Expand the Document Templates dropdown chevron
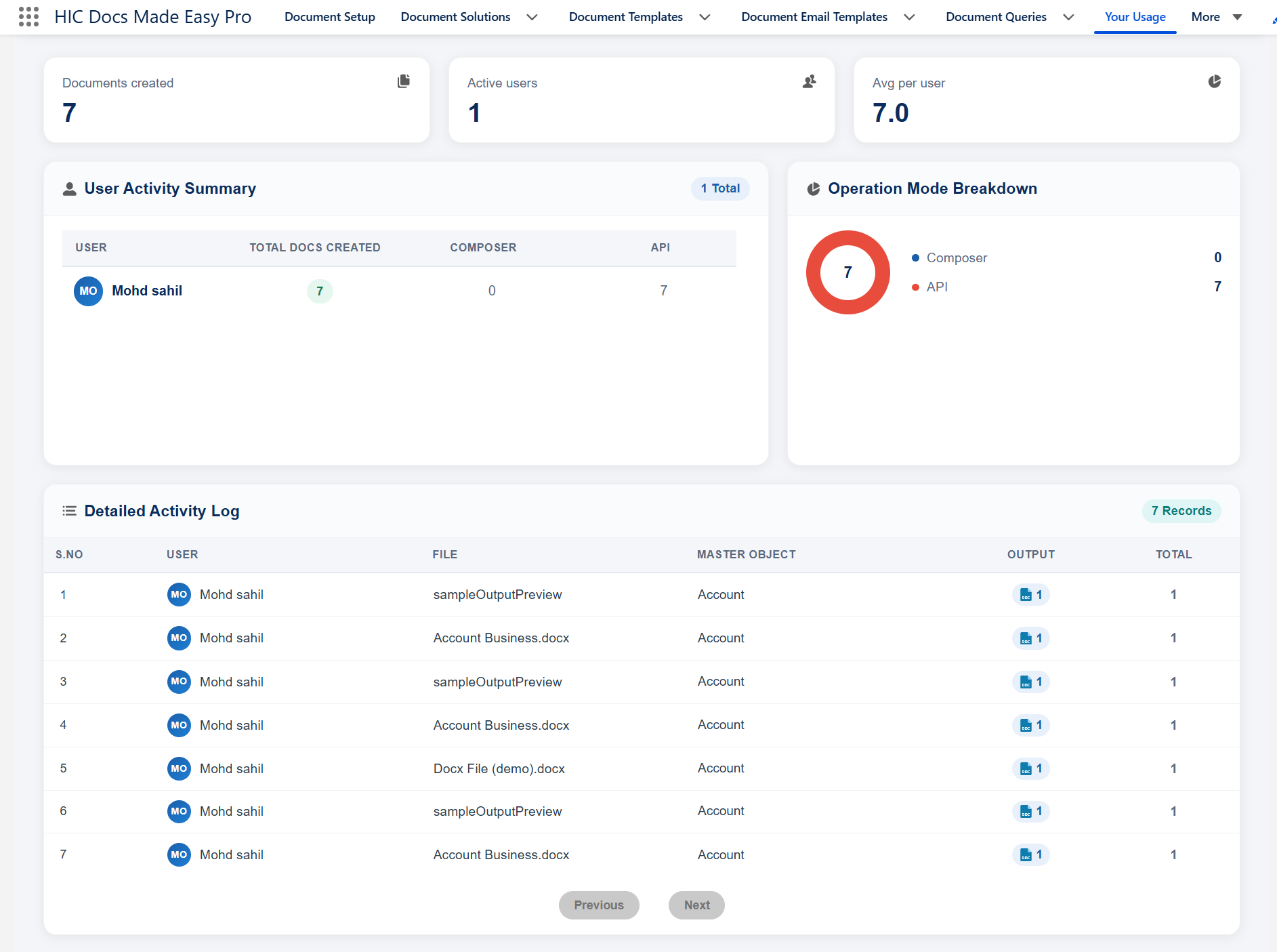Viewport: 1277px width, 952px height. tap(705, 17)
